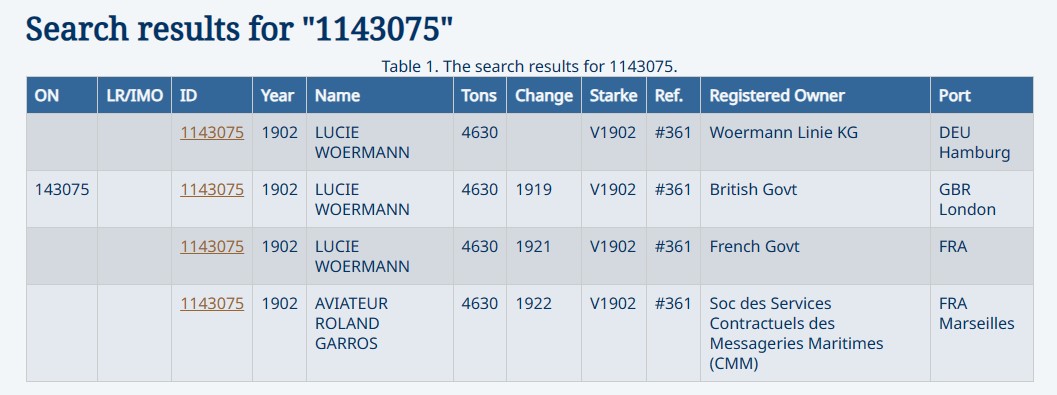Click the Name column header
Viewport: 1057px width, 395px height.
pyautogui.click(x=380, y=95)
